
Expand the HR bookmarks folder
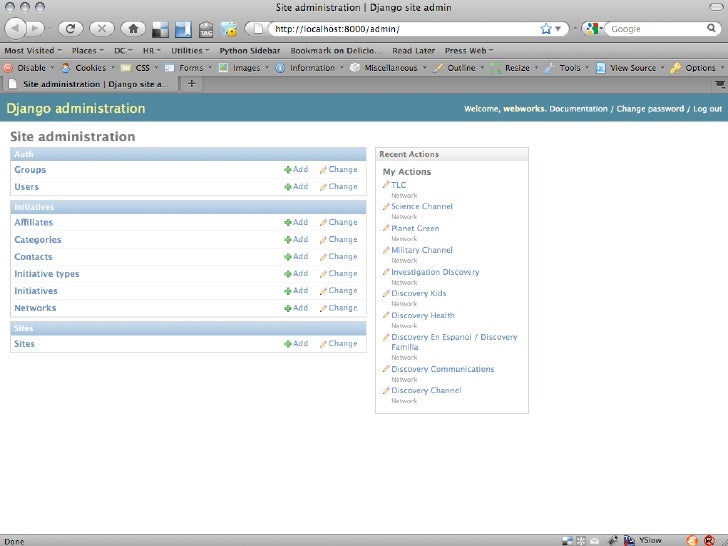(x=151, y=51)
